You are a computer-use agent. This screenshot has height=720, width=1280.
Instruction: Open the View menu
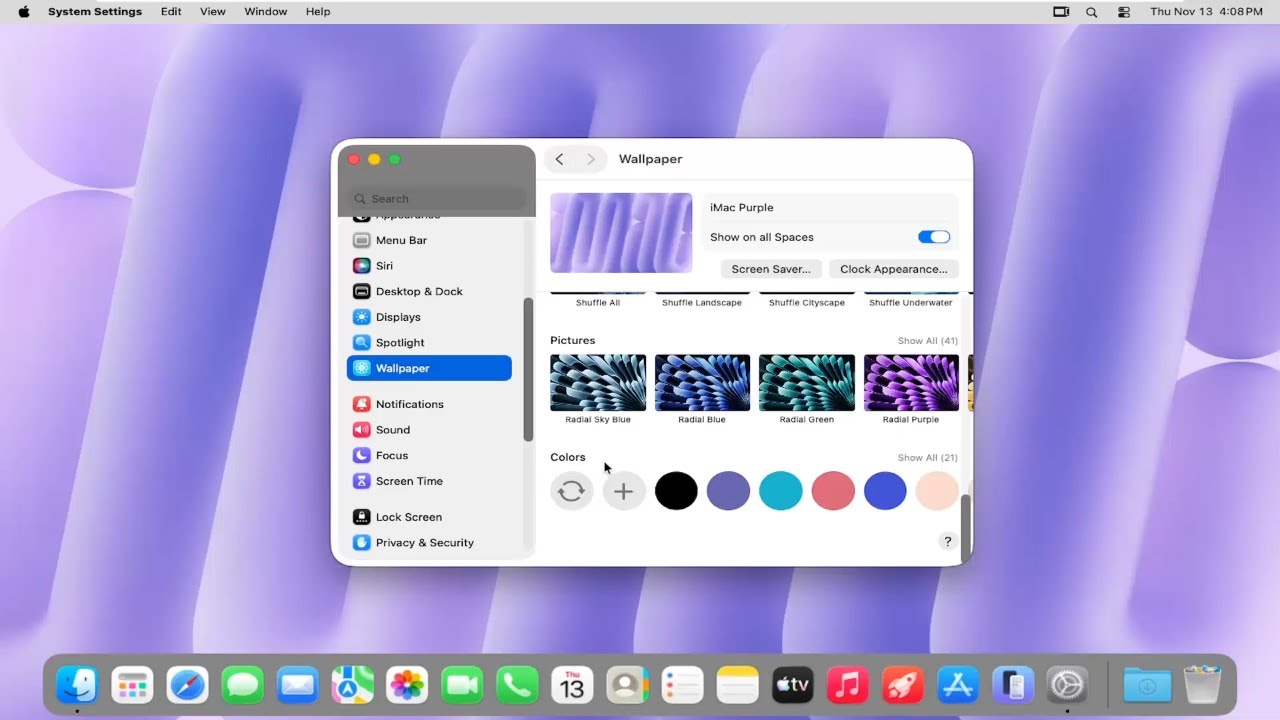212,11
